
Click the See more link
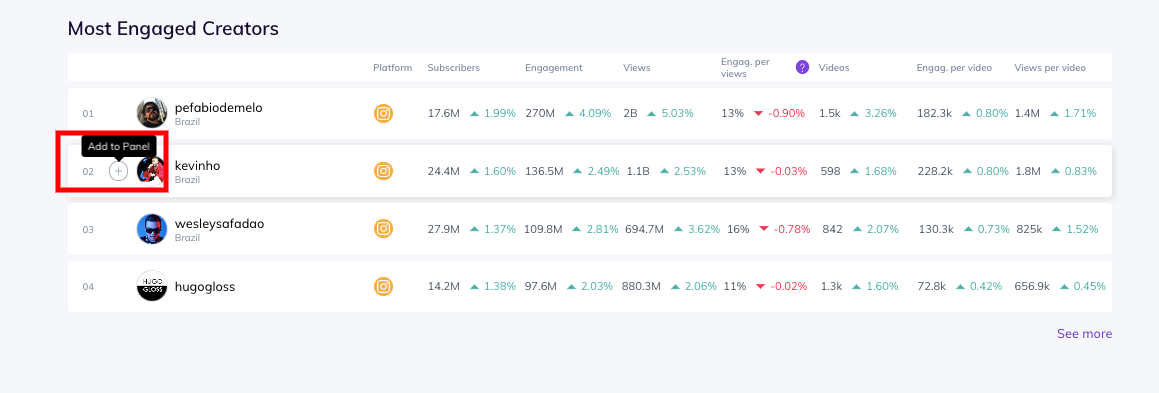click(x=1084, y=334)
